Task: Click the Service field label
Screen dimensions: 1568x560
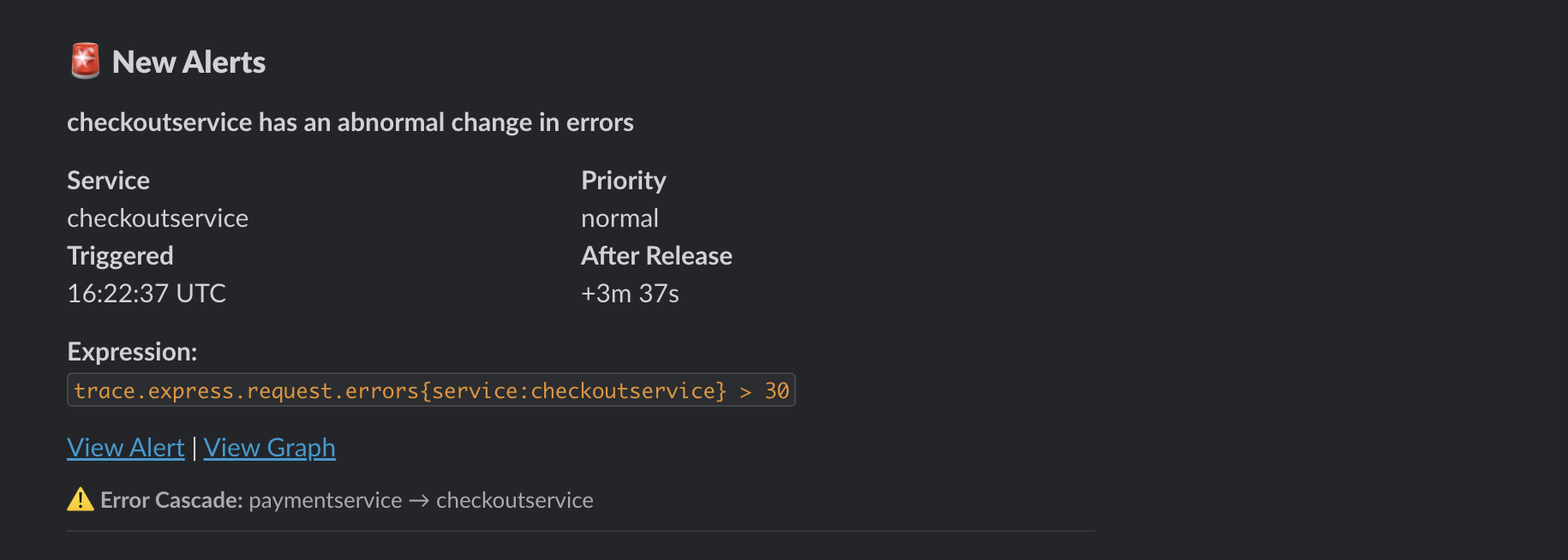Action: (108, 180)
